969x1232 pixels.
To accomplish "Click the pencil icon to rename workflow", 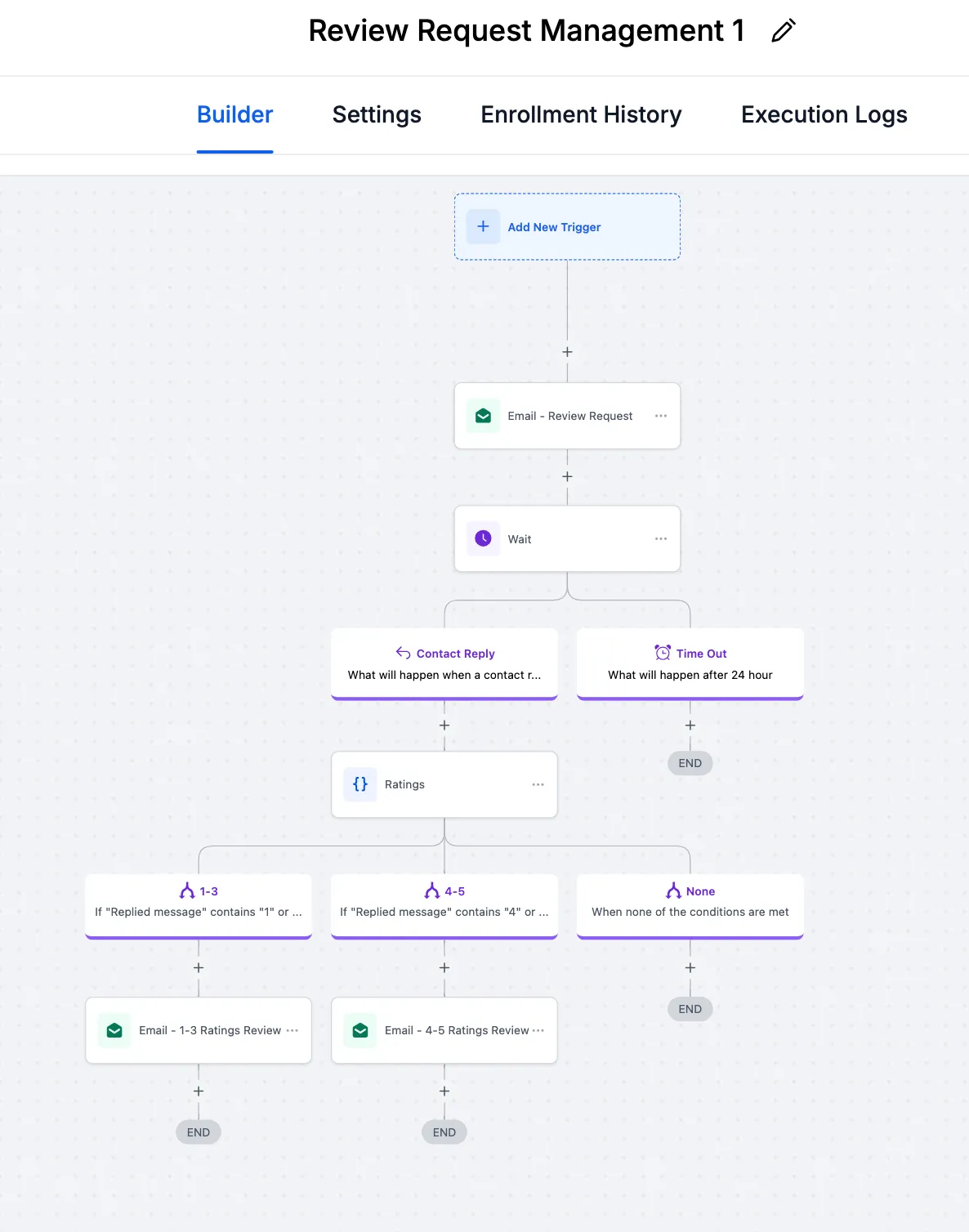I will coord(783,31).
